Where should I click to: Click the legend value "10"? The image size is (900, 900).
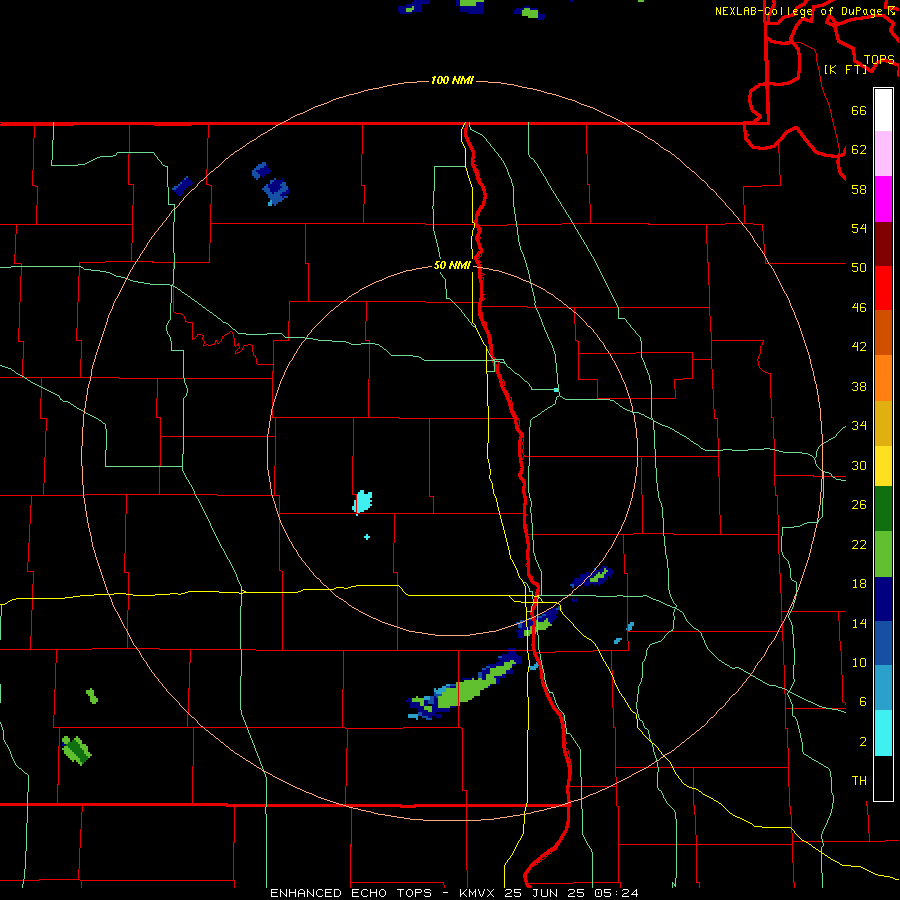pyautogui.click(x=859, y=663)
